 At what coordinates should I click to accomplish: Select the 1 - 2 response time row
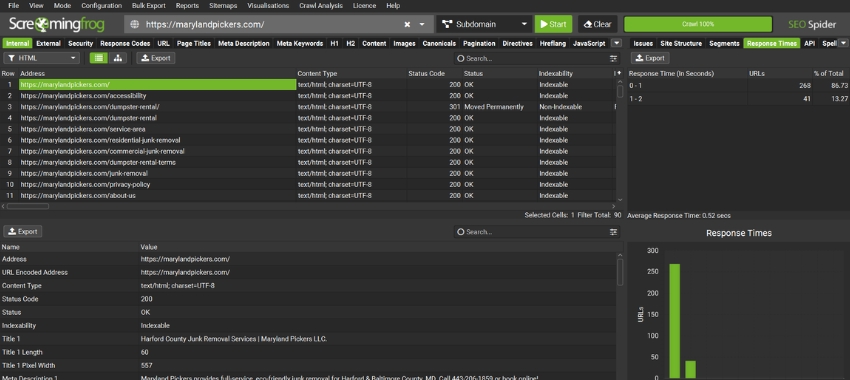pos(738,99)
